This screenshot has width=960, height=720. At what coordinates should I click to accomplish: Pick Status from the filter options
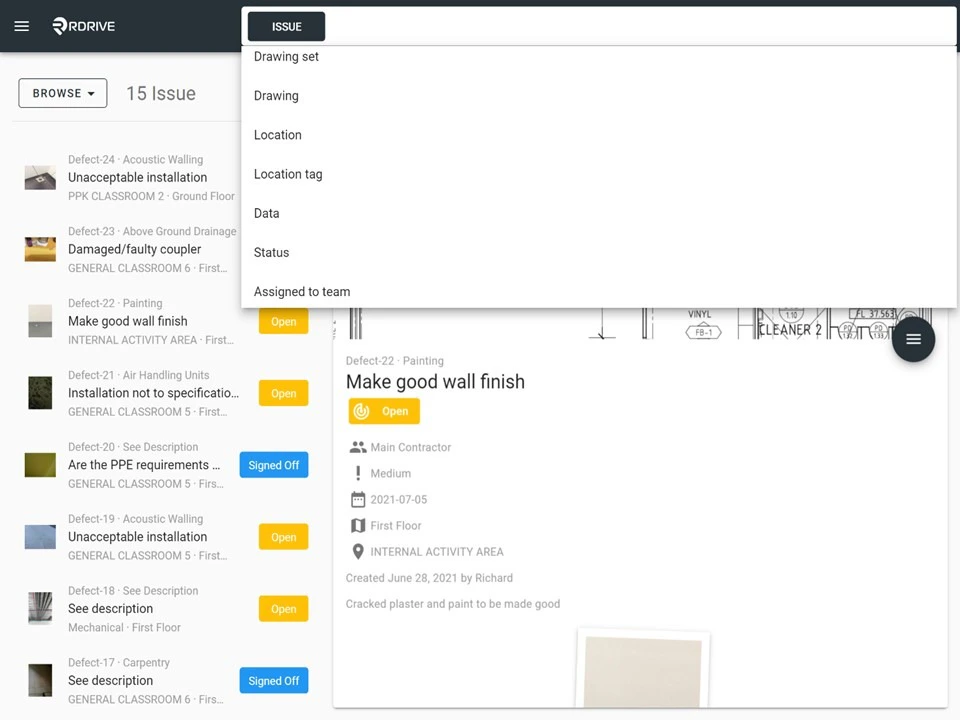[x=271, y=252]
